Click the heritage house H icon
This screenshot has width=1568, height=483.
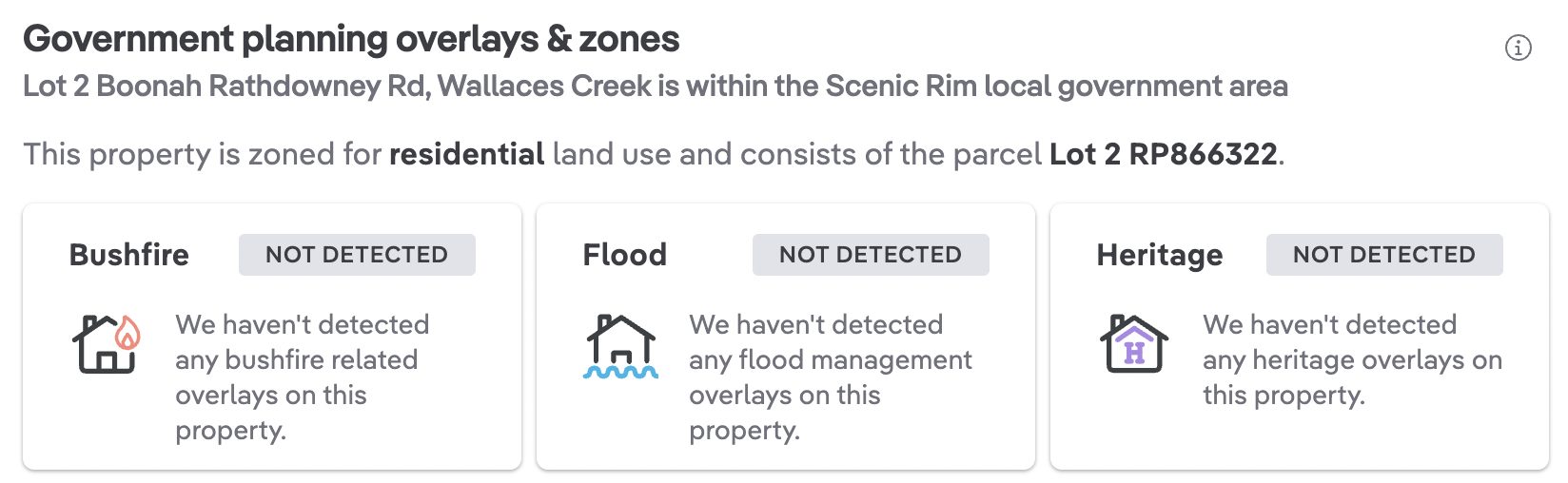pos(1134,343)
